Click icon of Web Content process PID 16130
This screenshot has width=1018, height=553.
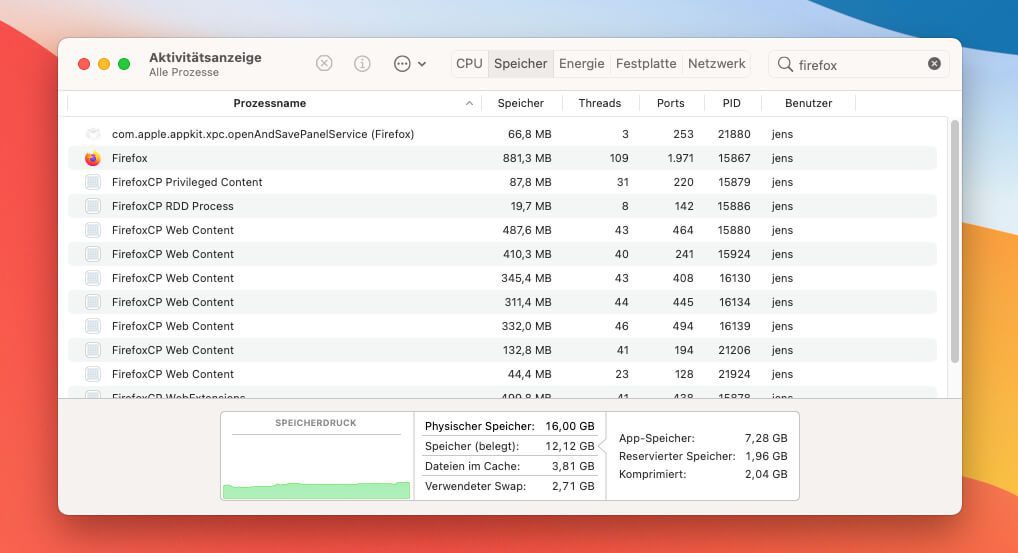click(93, 278)
